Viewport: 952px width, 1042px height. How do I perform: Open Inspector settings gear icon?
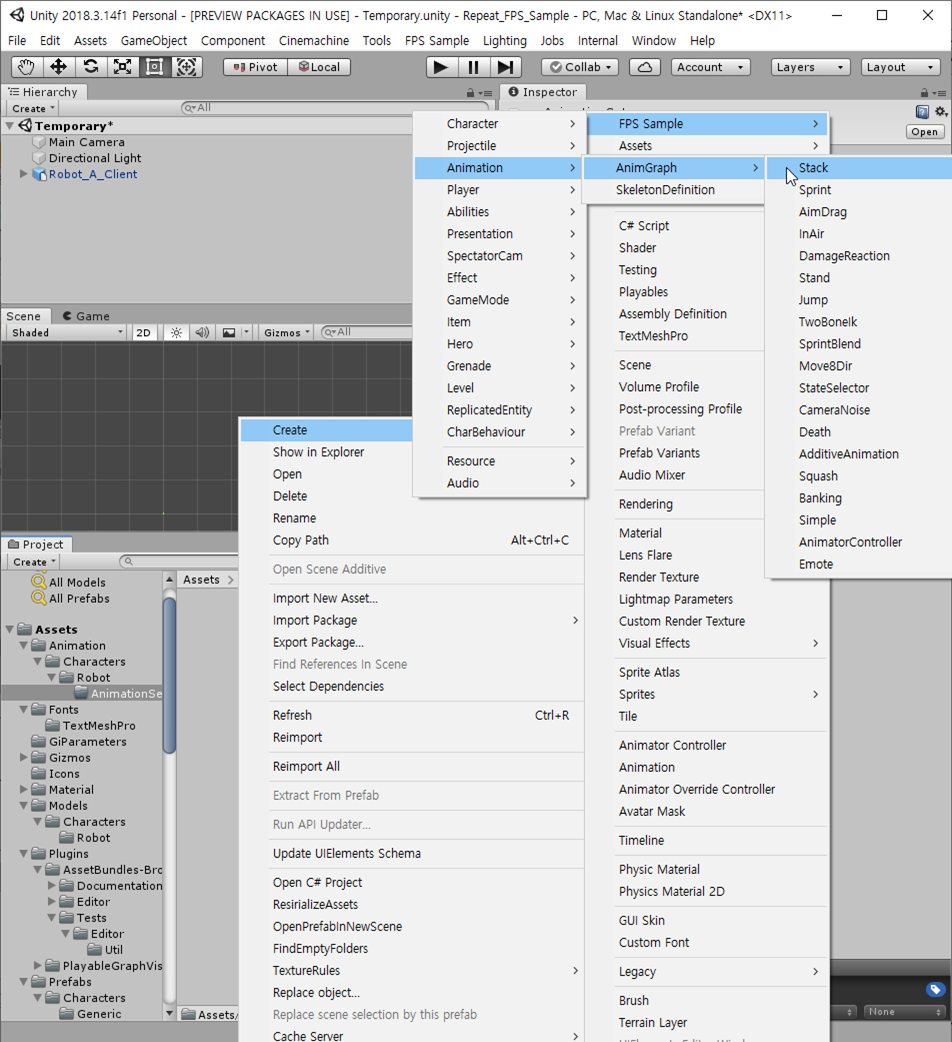[941, 112]
